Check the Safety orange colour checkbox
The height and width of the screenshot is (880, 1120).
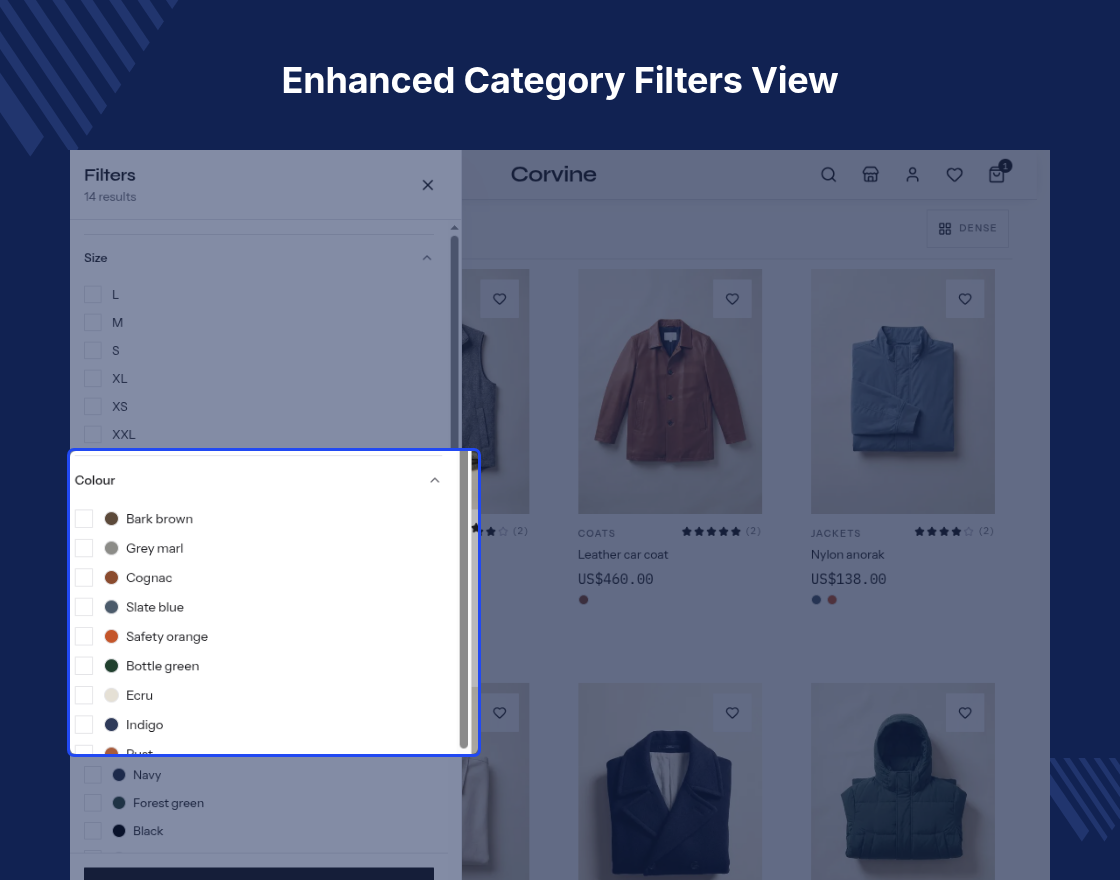coord(84,636)
